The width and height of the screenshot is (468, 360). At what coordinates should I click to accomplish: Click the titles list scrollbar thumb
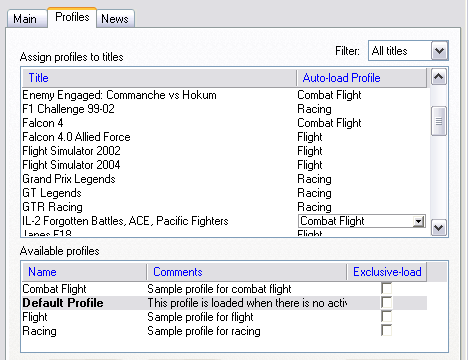439,121
